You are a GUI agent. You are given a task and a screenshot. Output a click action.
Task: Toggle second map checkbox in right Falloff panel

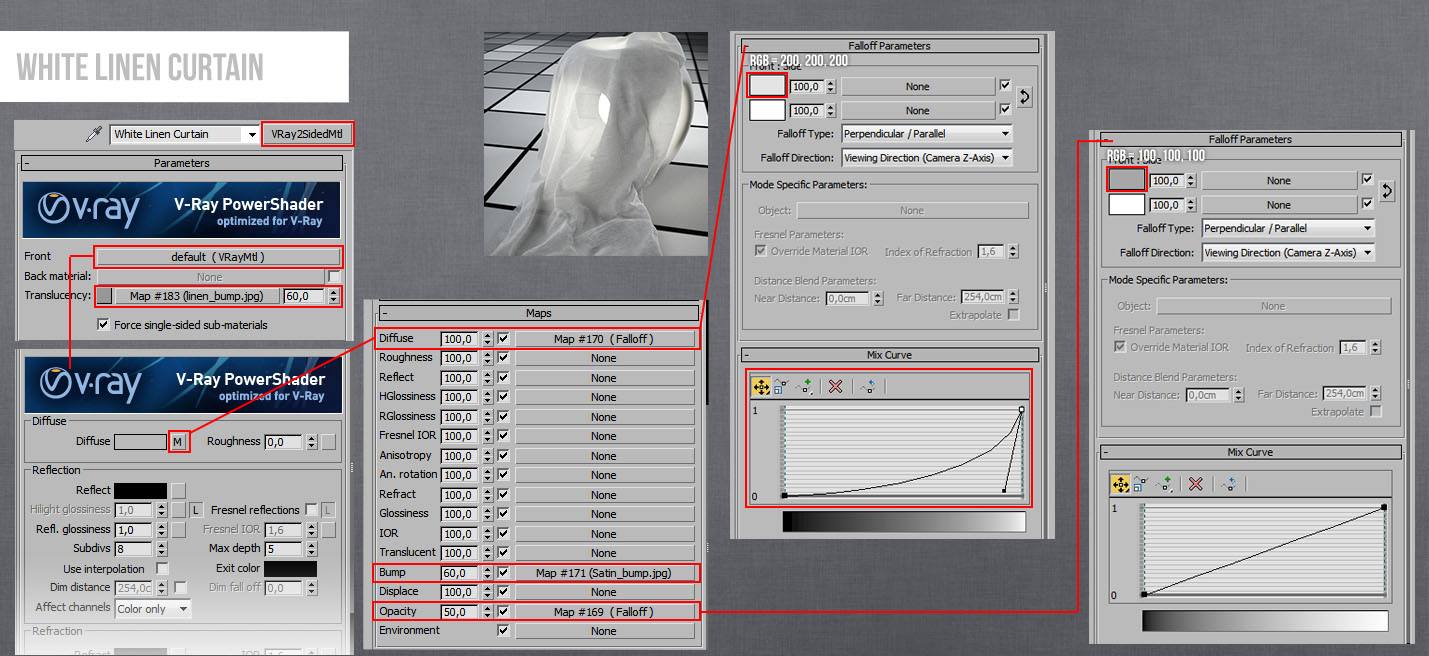click(x=1367, y=204)
